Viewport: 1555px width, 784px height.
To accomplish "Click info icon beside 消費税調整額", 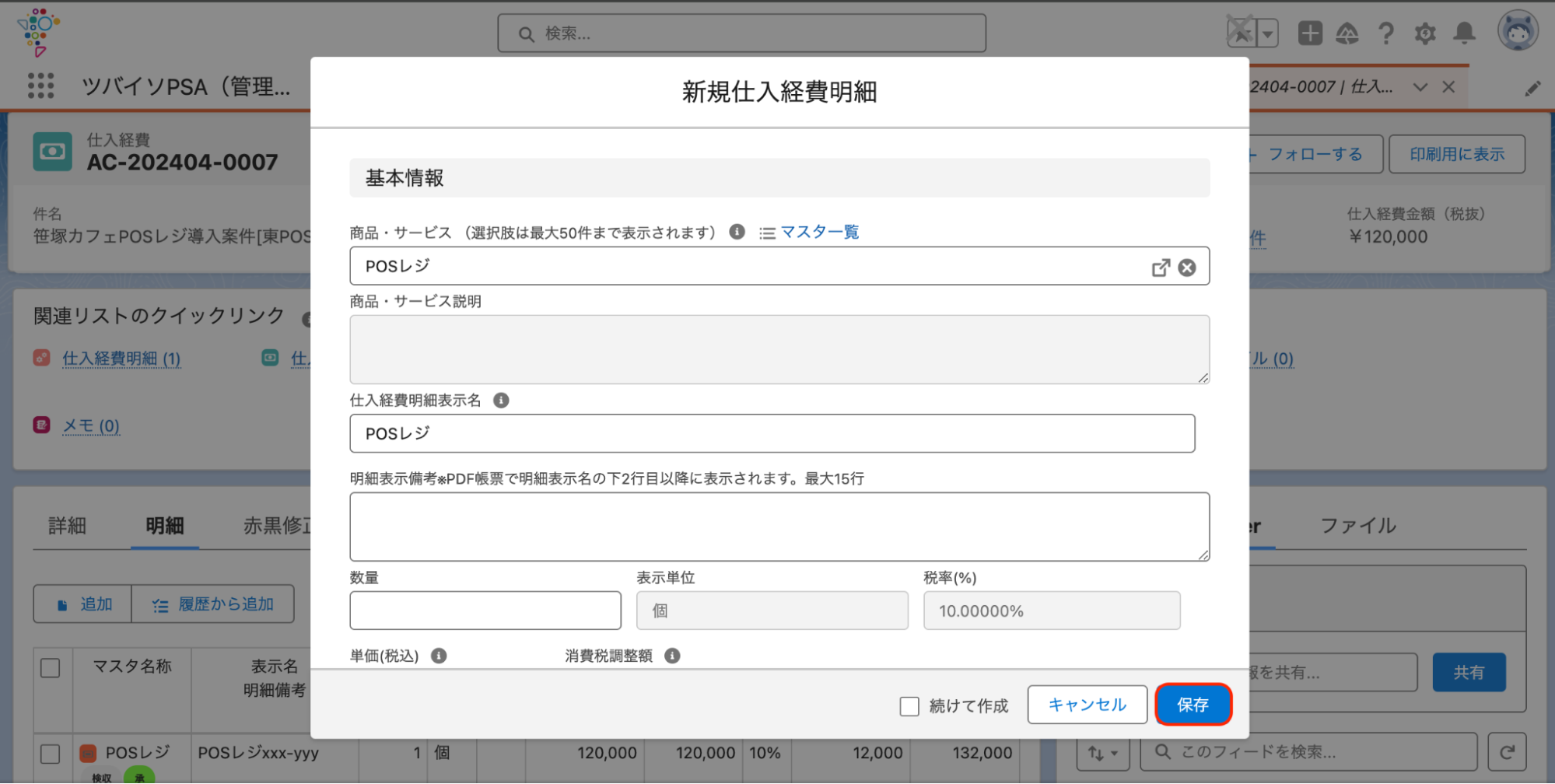I will [x=672, y=656].
